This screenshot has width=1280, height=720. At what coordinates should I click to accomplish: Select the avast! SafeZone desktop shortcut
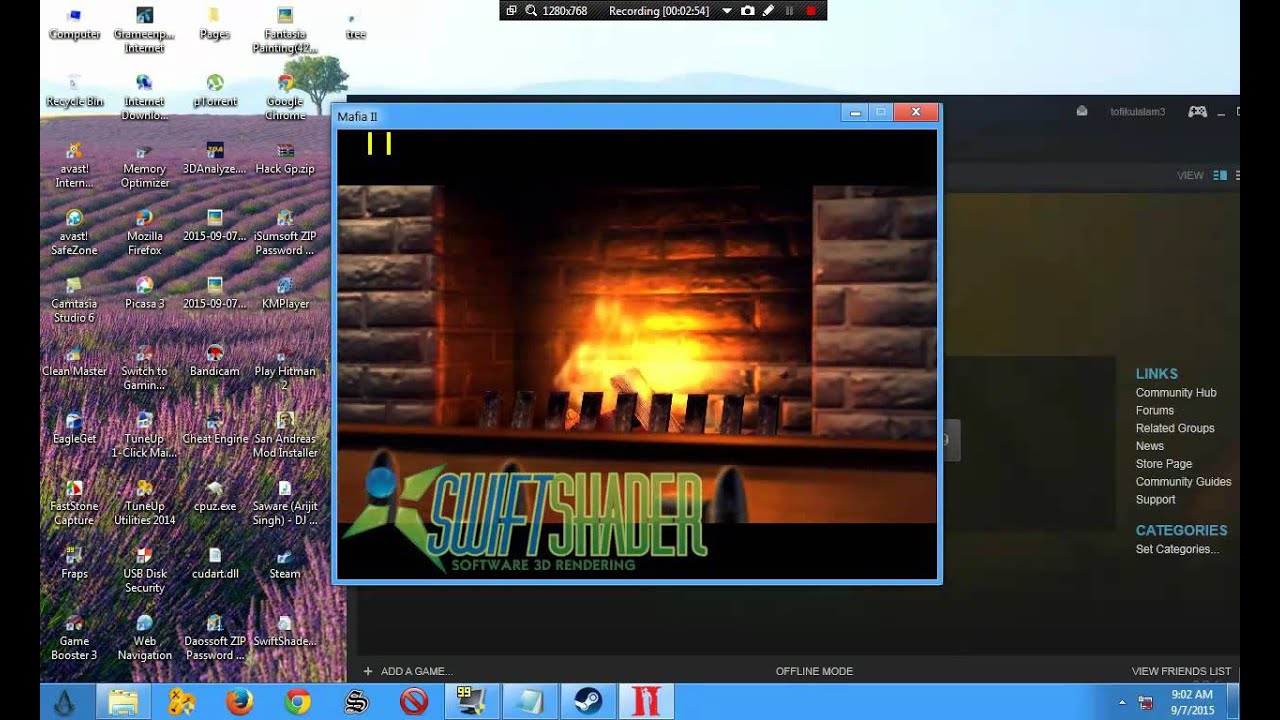[x=74, y=233]
